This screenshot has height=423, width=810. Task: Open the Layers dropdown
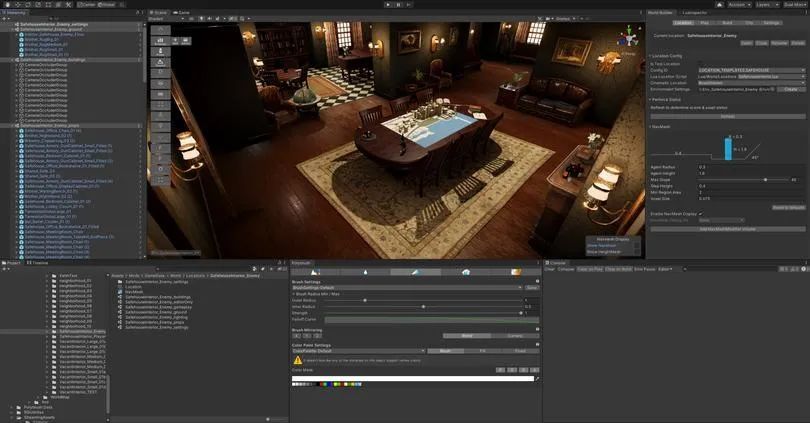[x=768, y=5]
